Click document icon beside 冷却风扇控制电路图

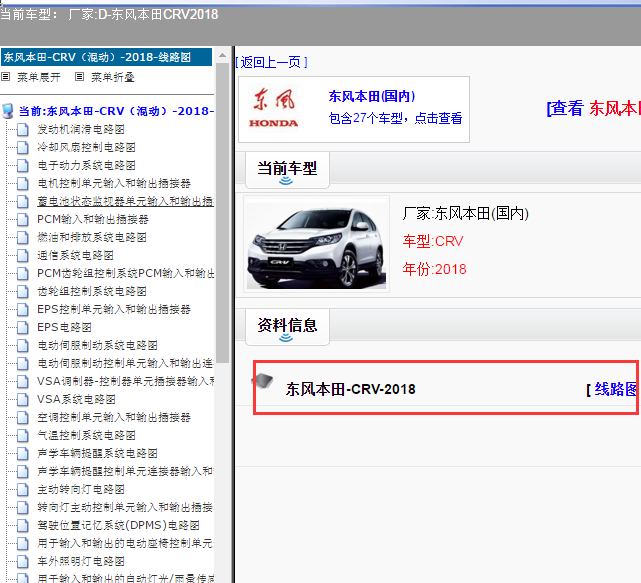click(23, 148)
